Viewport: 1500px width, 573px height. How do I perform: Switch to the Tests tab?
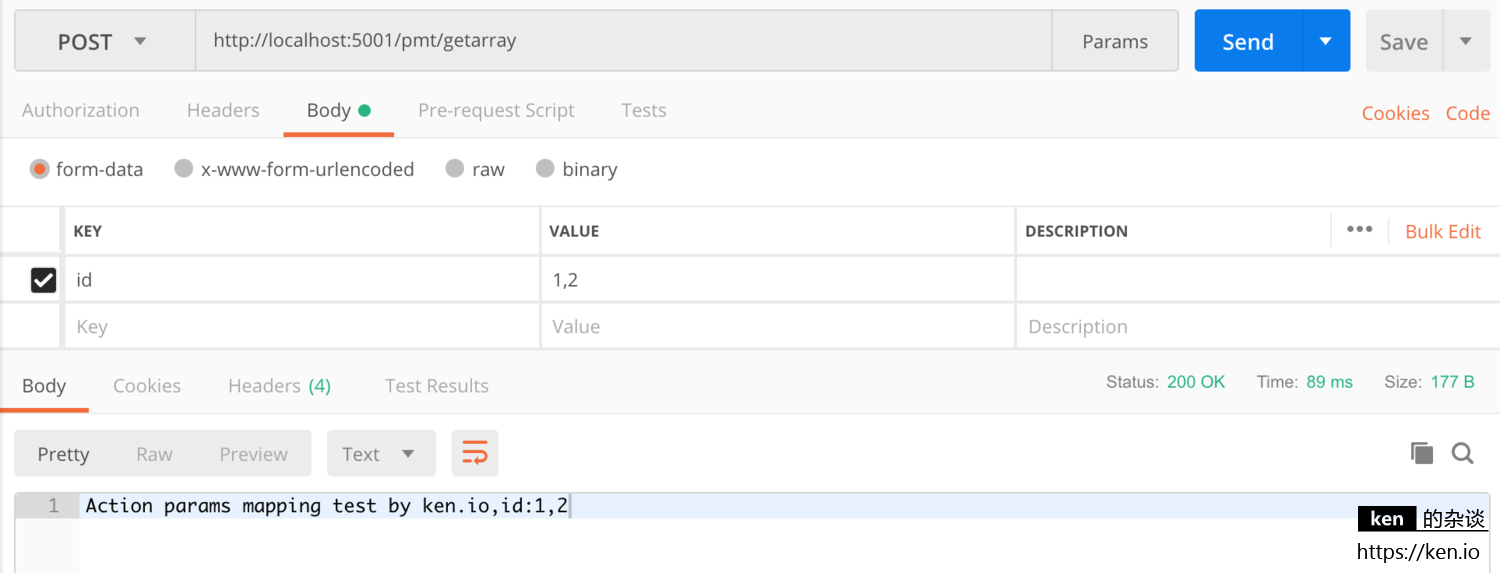click(644, 110)
